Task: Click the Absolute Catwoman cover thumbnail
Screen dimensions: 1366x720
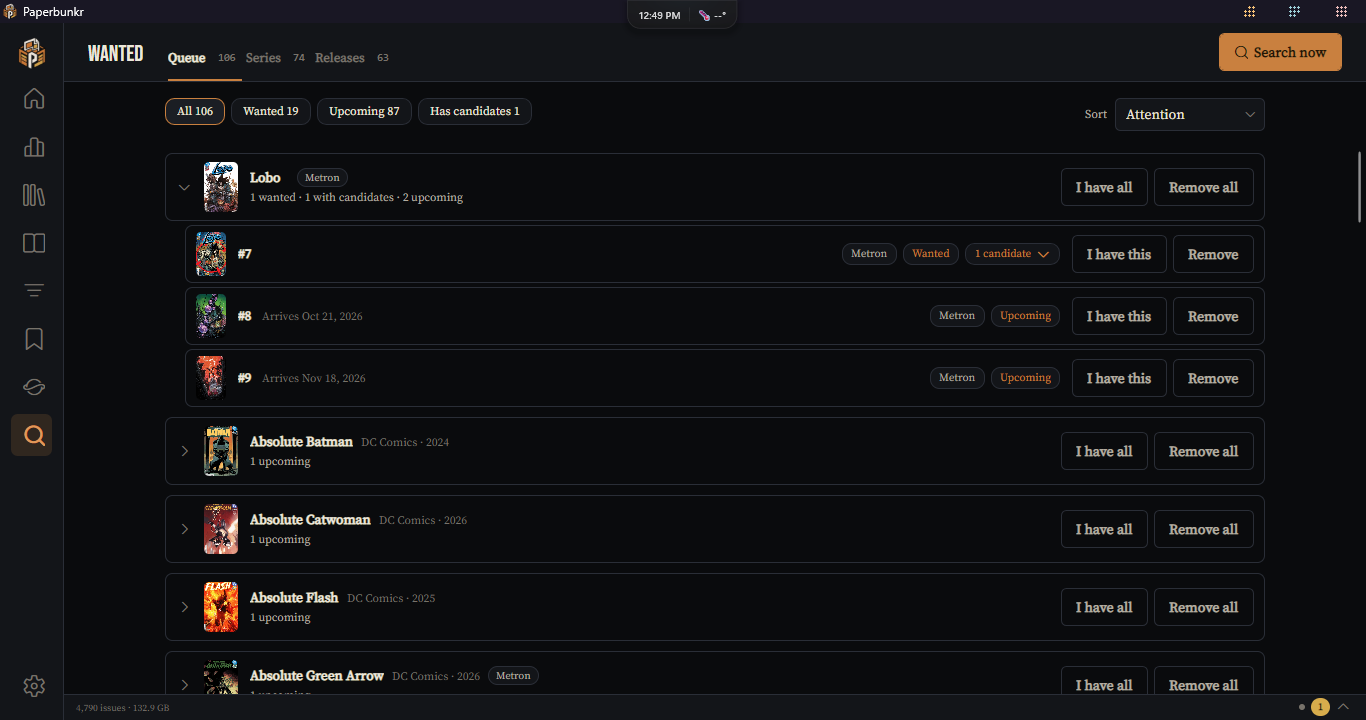Action: pyautogui.click(x=221, y=529)
